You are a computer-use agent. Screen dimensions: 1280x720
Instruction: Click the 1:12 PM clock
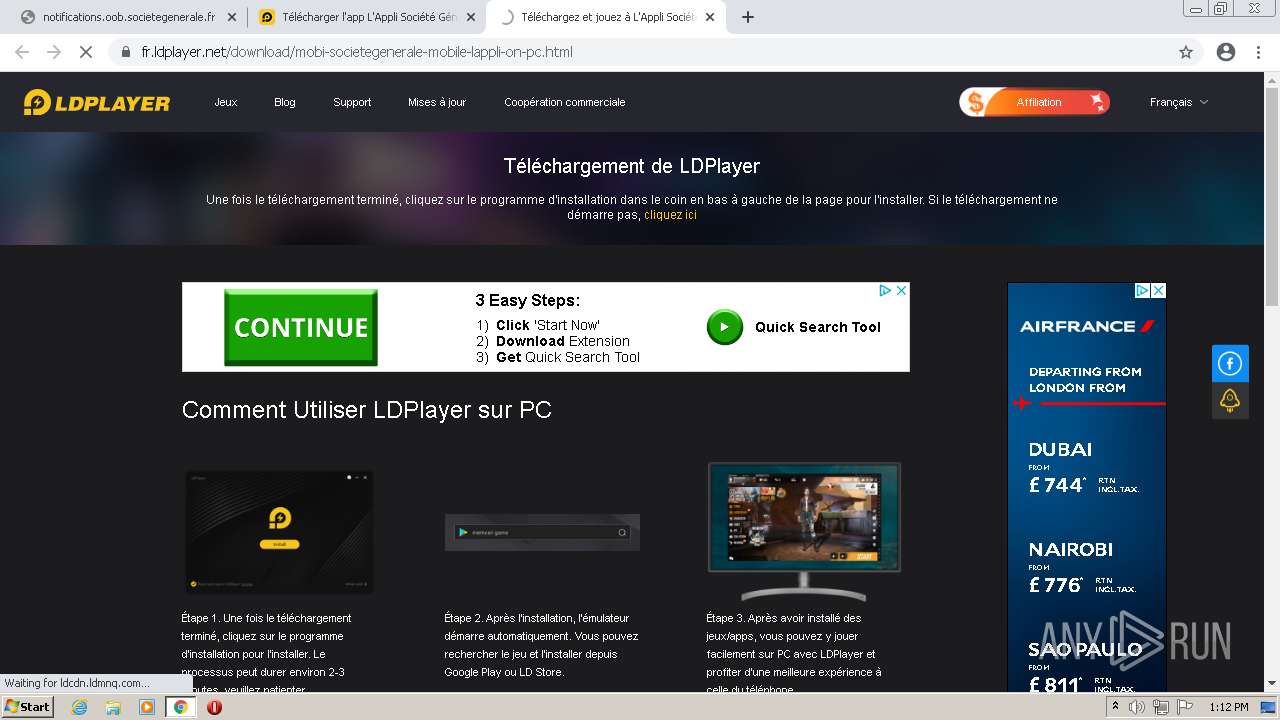pyautogui.click(x=1229, y=707)
